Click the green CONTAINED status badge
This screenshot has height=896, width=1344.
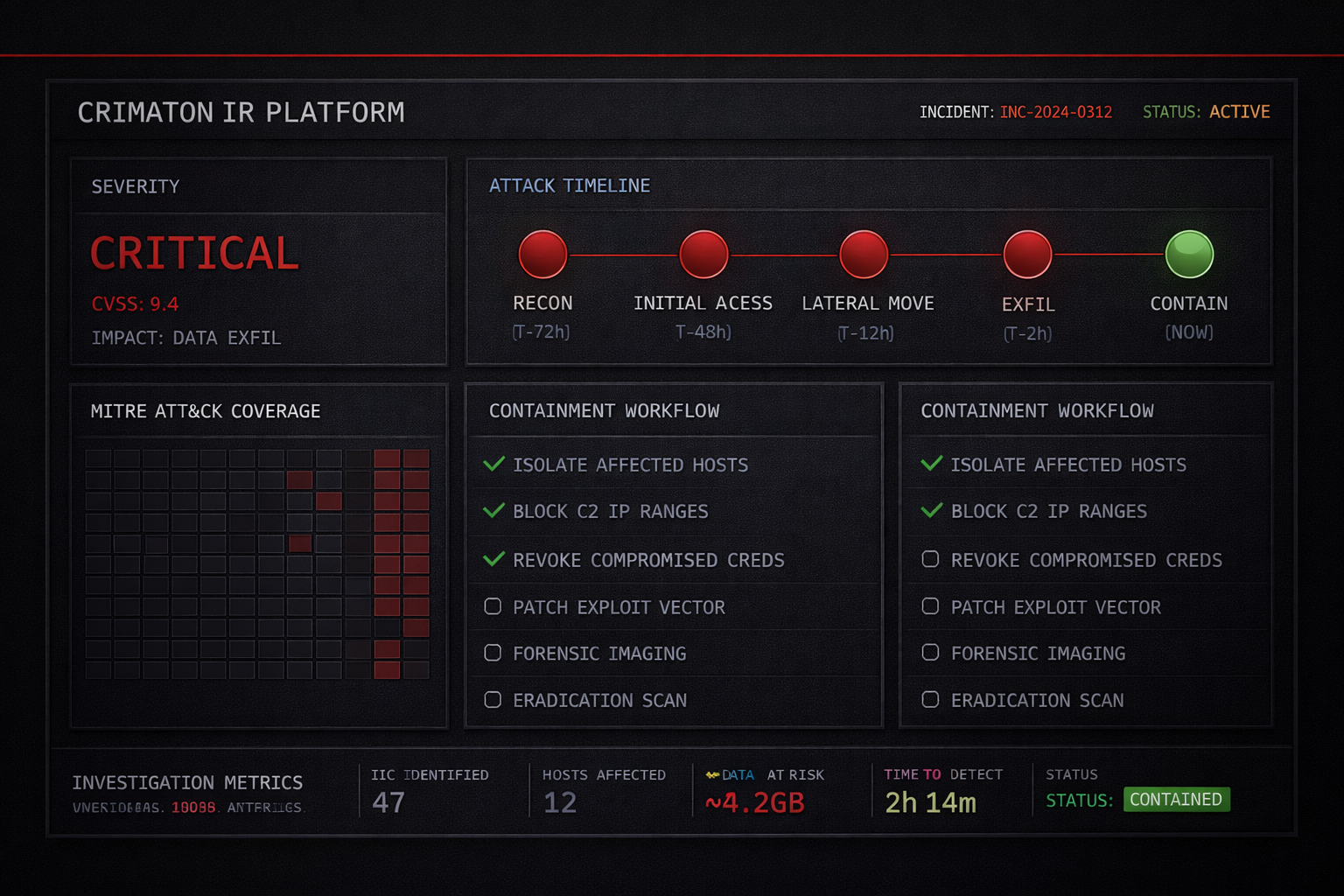tap(1175, 800)
